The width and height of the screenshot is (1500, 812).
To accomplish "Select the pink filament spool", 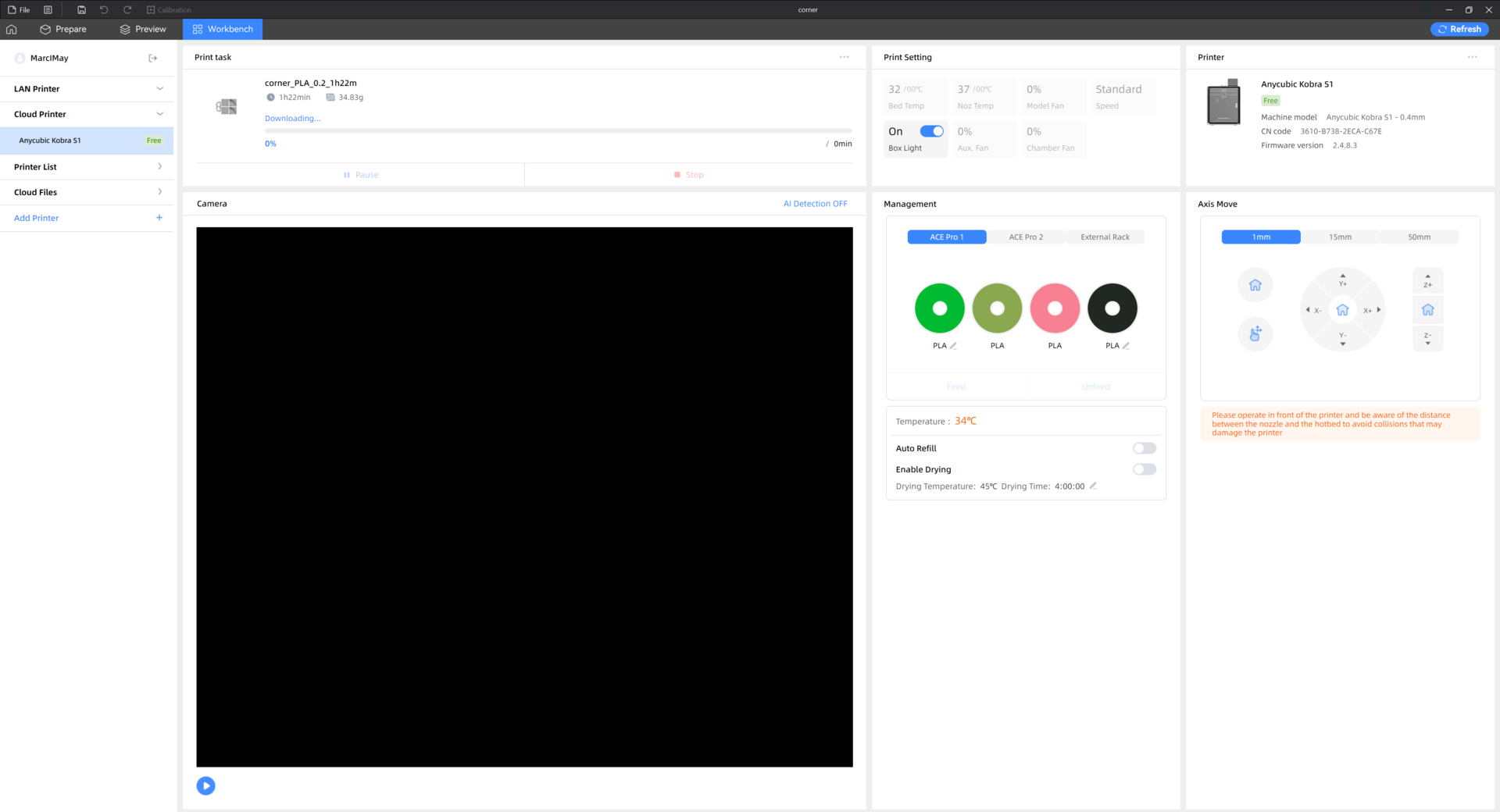I will point(1055,308).
